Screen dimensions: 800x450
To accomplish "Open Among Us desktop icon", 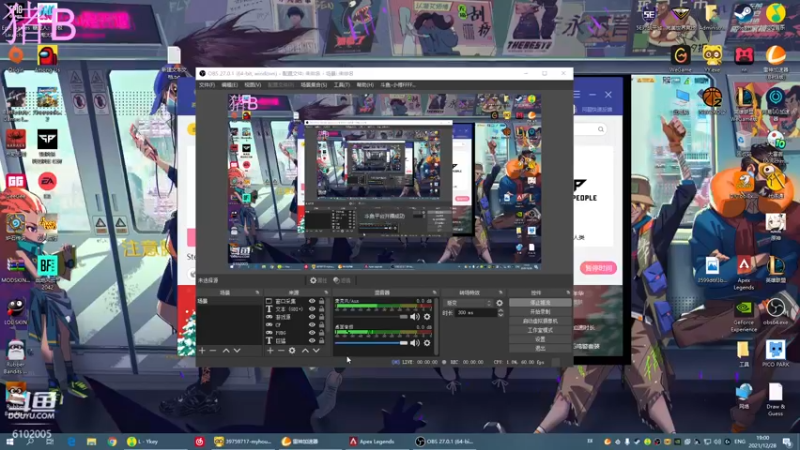I will [x=47, y=59].
